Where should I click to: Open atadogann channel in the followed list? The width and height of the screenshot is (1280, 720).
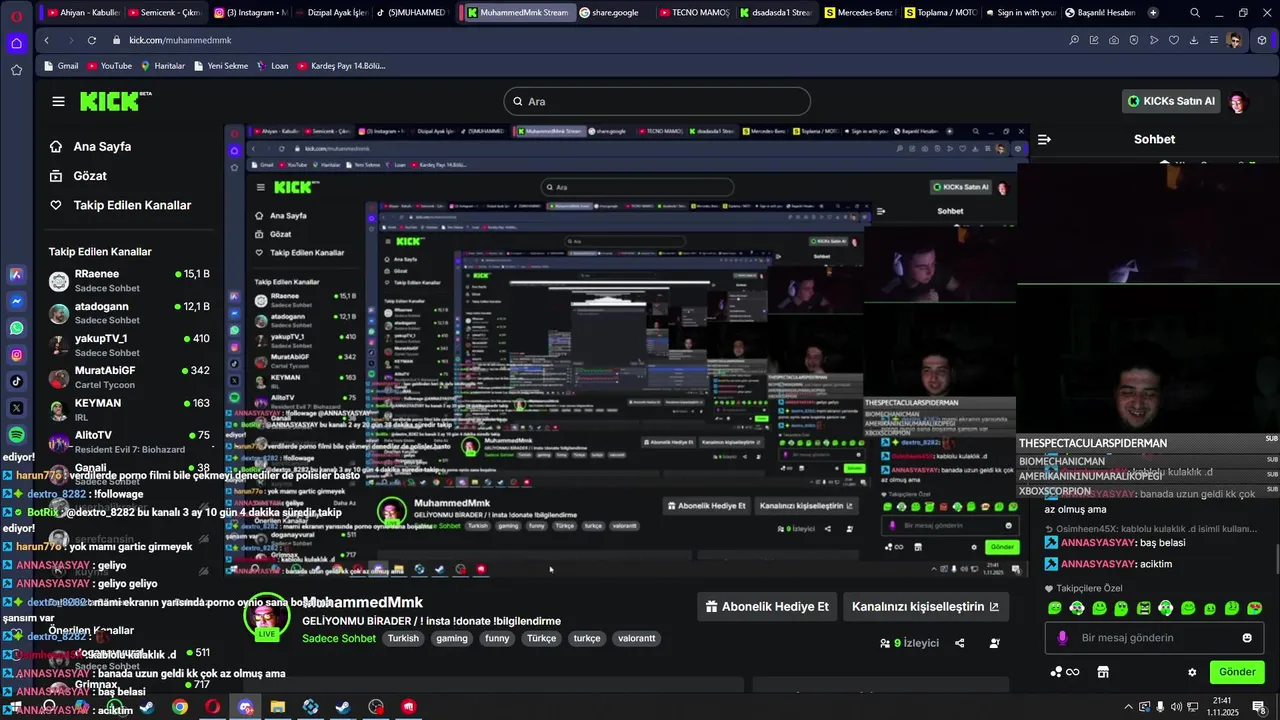click(130, 313)
